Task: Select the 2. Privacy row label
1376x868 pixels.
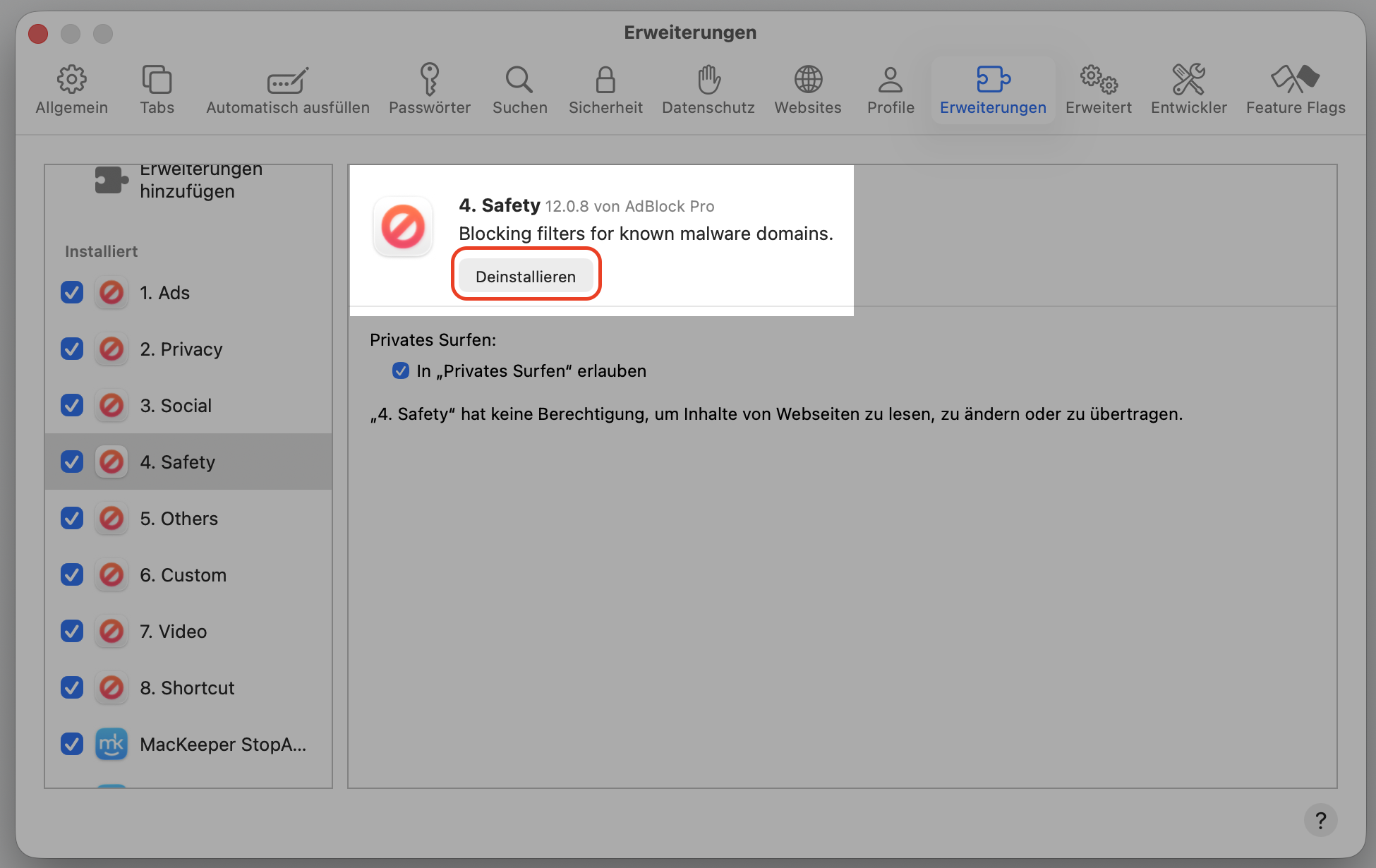Action: point(181,349)
